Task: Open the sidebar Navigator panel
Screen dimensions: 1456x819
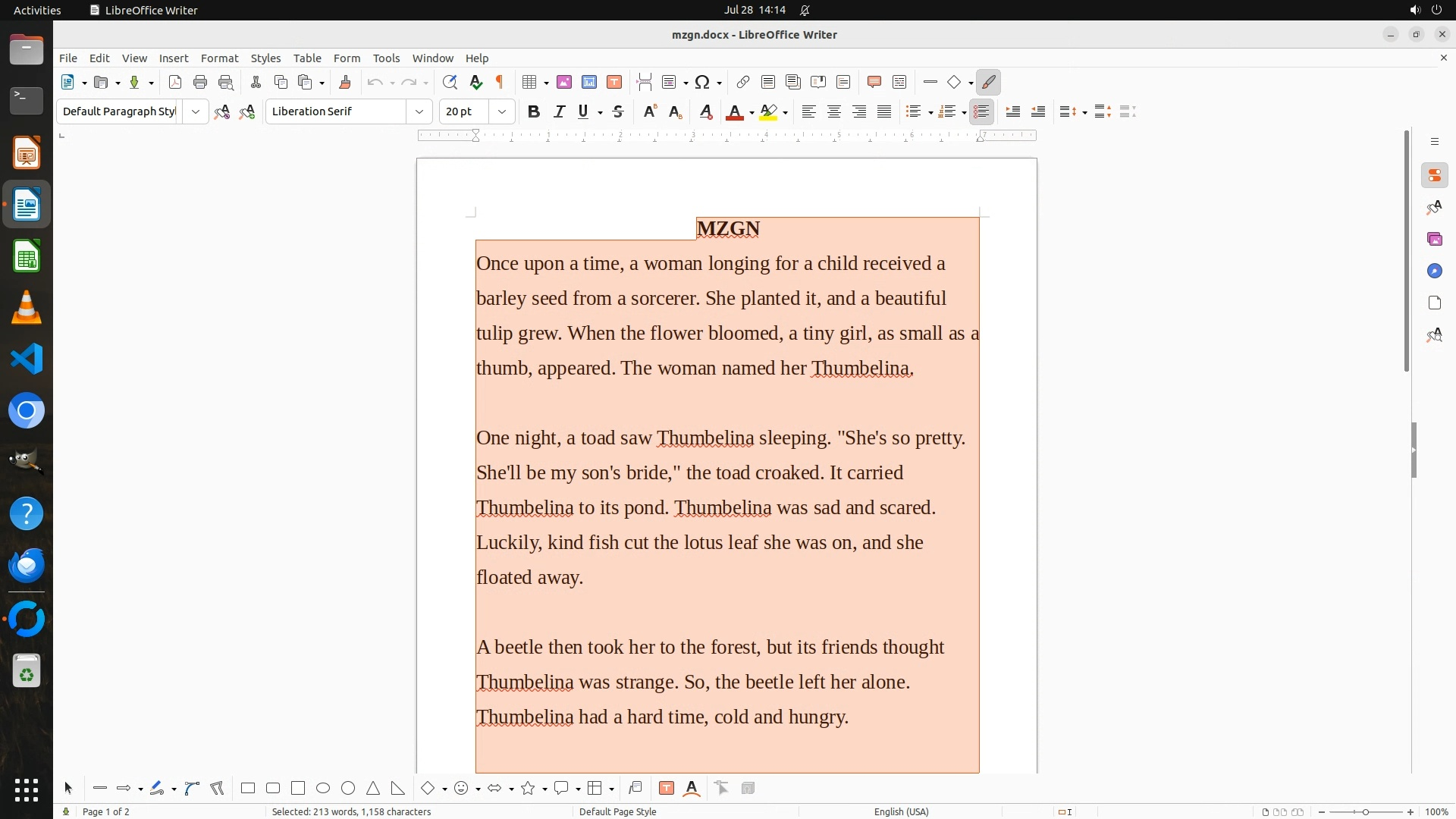Action: pyautogui.click(x=1434, y=271)
